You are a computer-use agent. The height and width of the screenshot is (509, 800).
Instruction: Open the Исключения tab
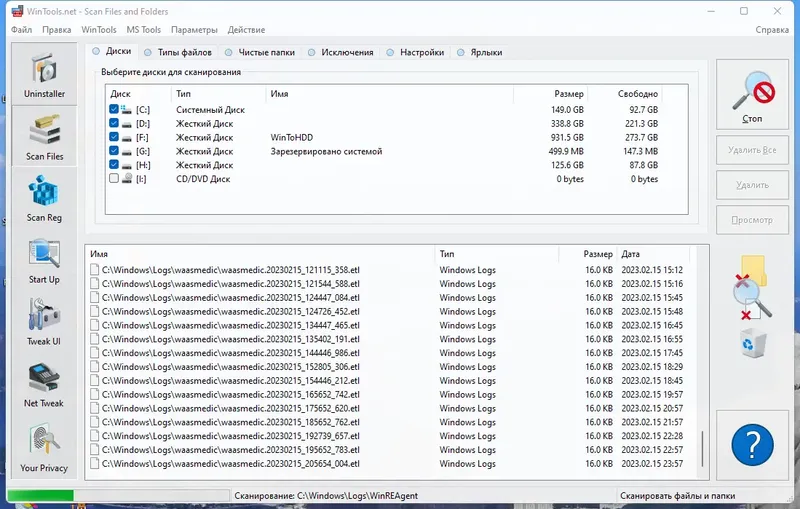(x=340, y=52)
